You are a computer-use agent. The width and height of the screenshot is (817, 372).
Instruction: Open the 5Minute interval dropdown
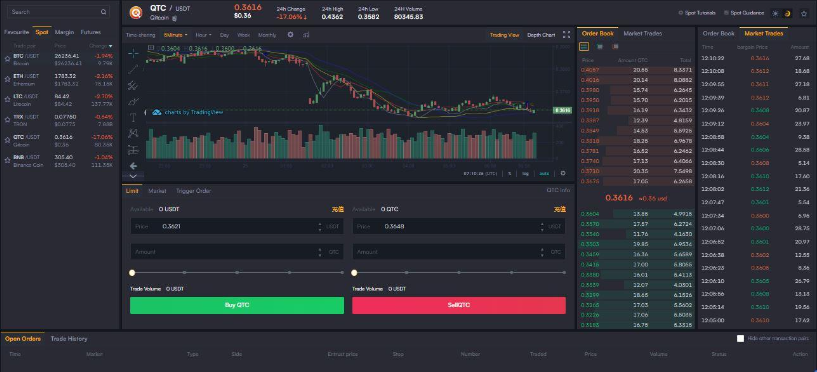click(x=176, y=35)
